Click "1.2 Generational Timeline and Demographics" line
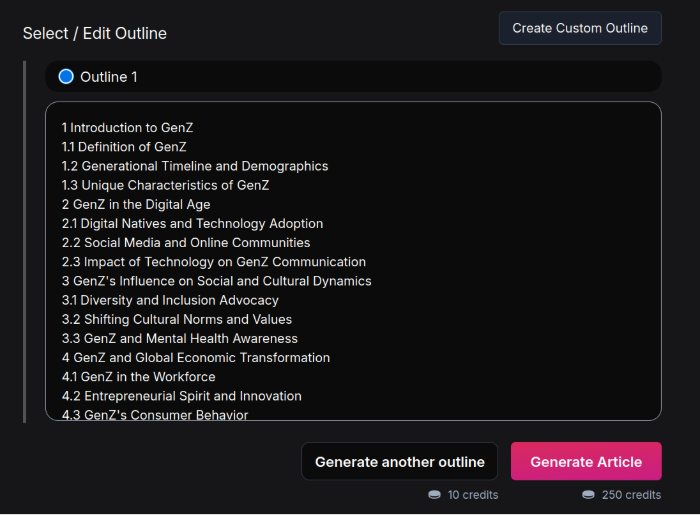The image size is (700, 515). click(195, 166)
